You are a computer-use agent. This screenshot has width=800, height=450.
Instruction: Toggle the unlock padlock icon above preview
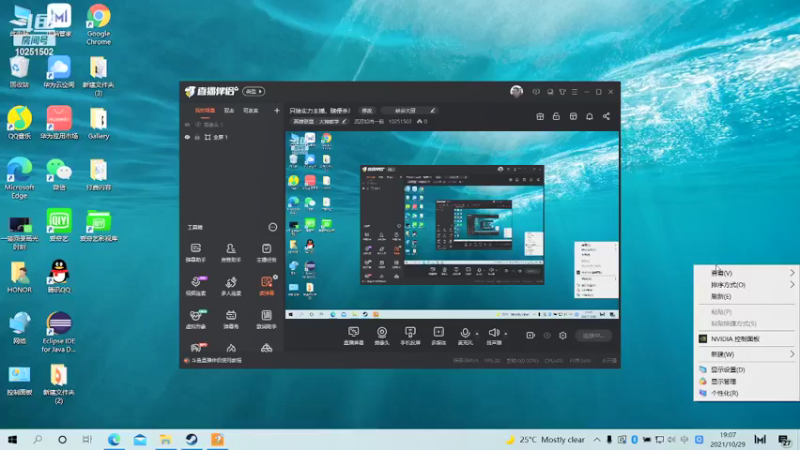pos(556,116)
